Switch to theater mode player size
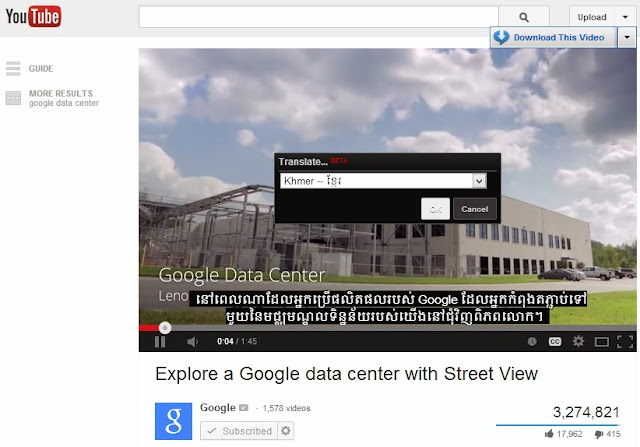Viewport: 640px width, 447px height. [x=601, y=342]
